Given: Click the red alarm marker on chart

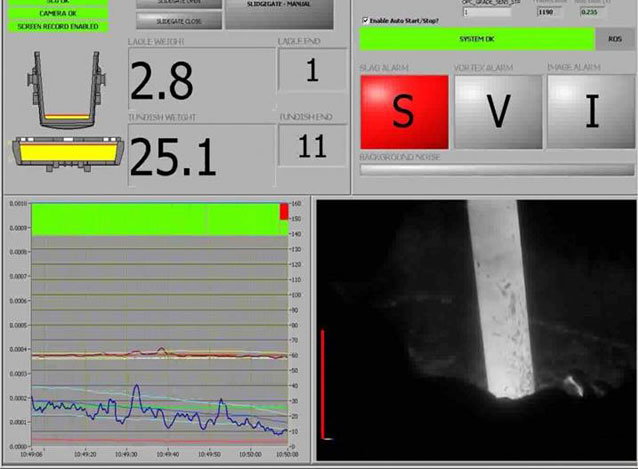Looking at the screenshot, I should [x=284, y=212].
